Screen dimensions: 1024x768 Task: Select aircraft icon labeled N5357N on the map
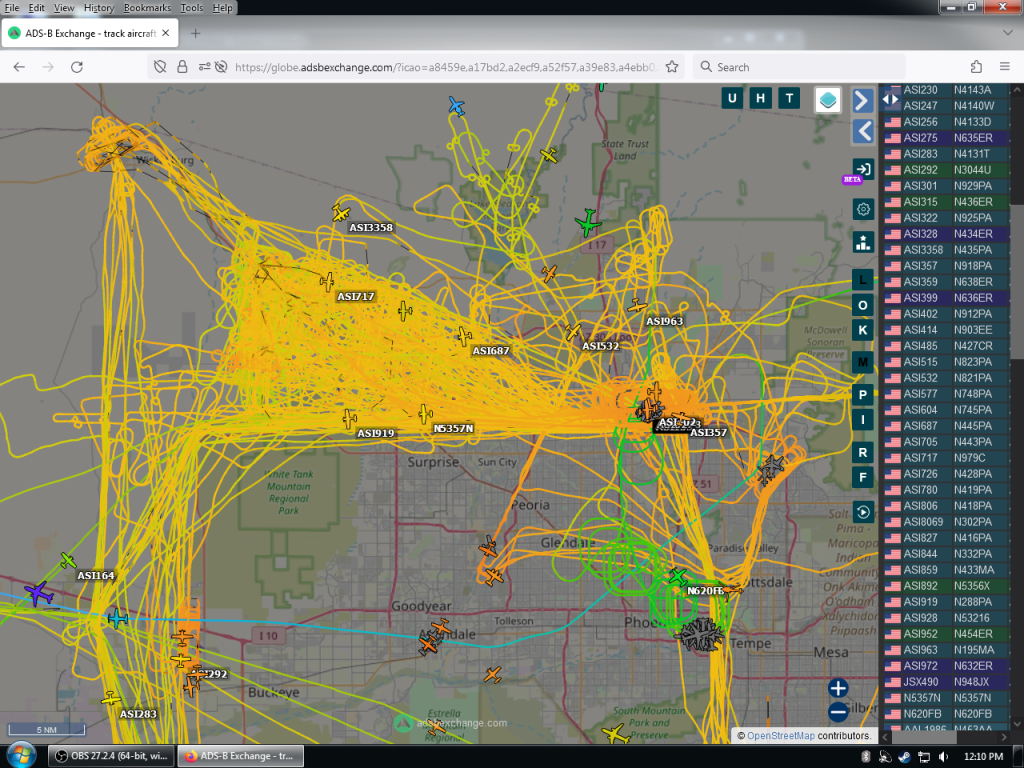[425, 414]
